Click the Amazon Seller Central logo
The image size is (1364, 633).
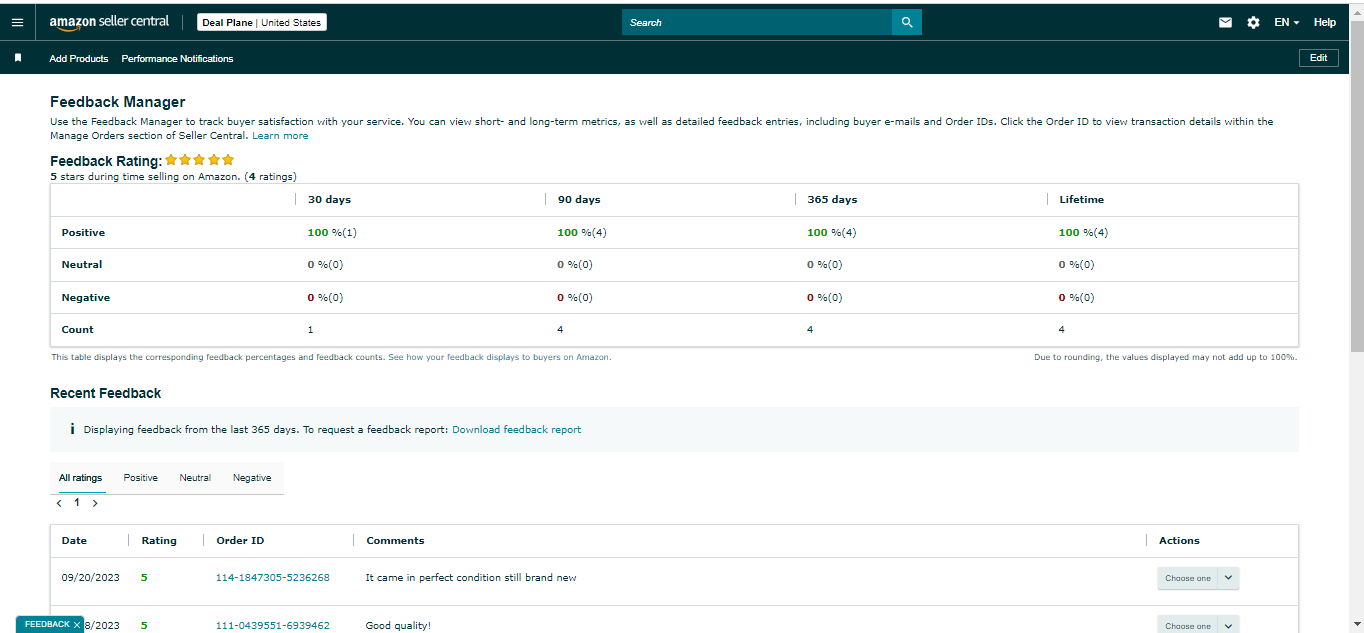[x=109, y=22]
